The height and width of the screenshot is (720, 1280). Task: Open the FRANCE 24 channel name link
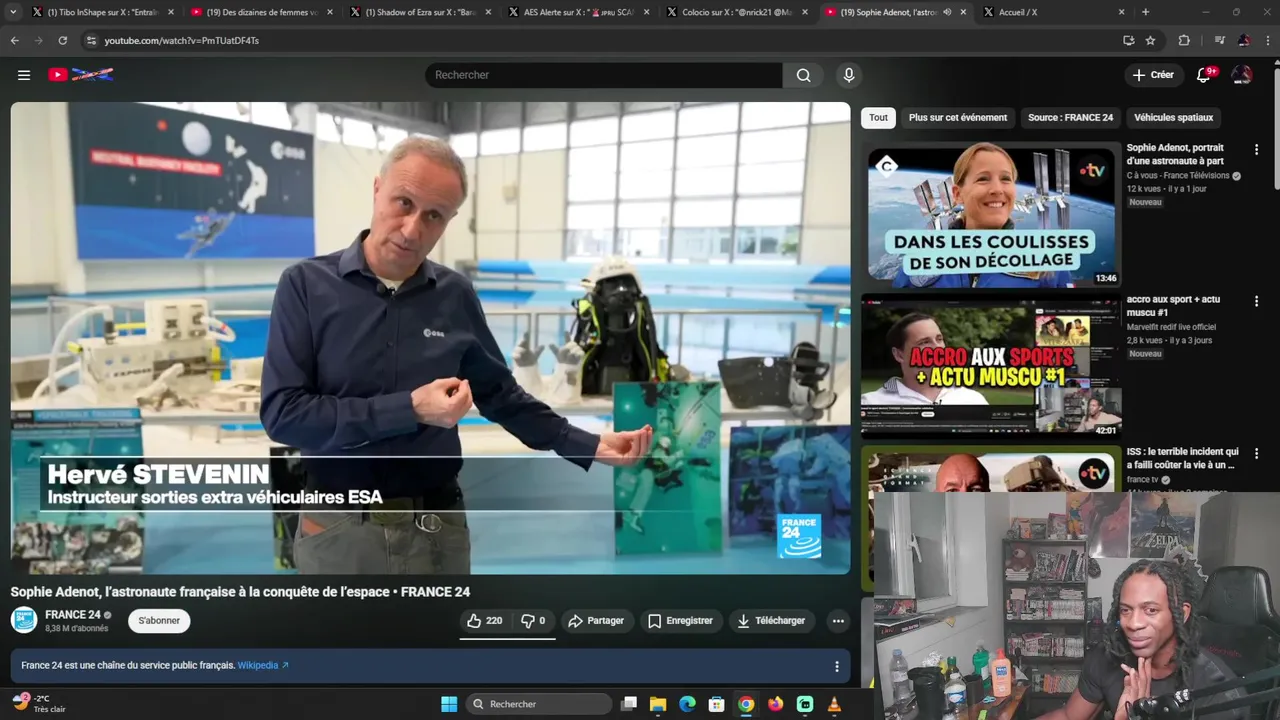(x=73, y=615)
